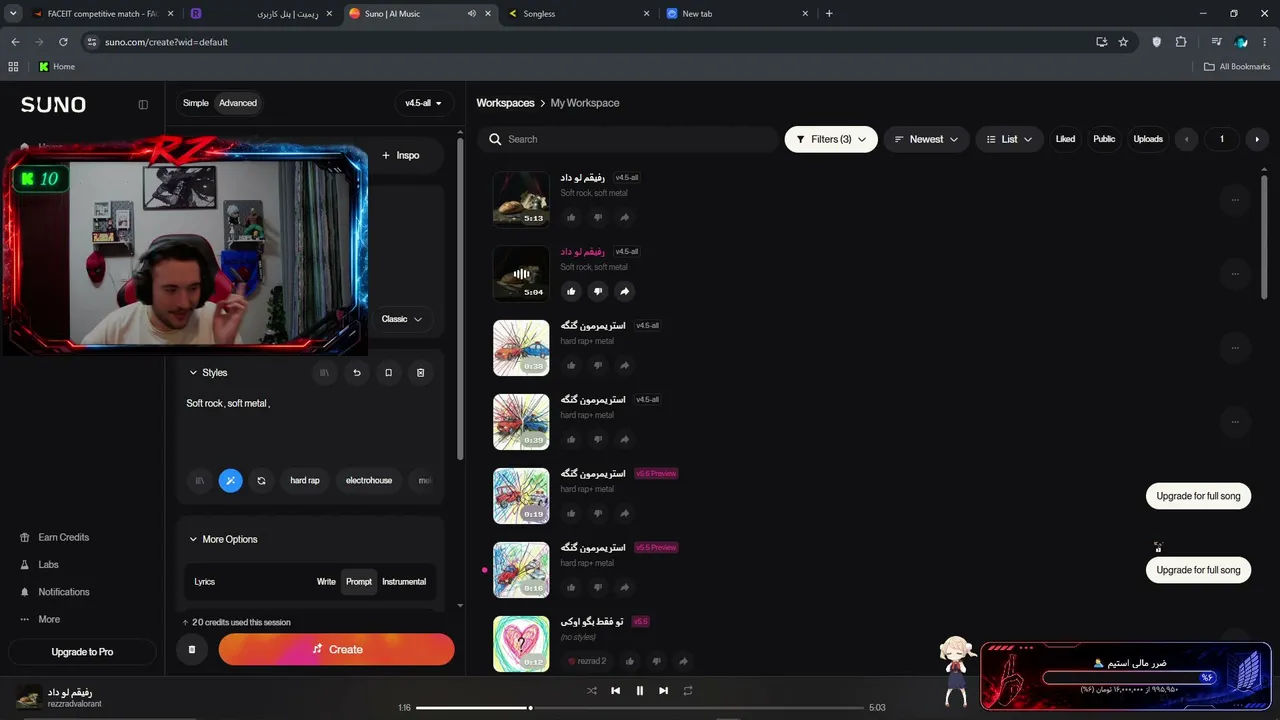Add the electrohouse style tag
The height and width of the screenshot is (720, 1280).
coord(369,481)
